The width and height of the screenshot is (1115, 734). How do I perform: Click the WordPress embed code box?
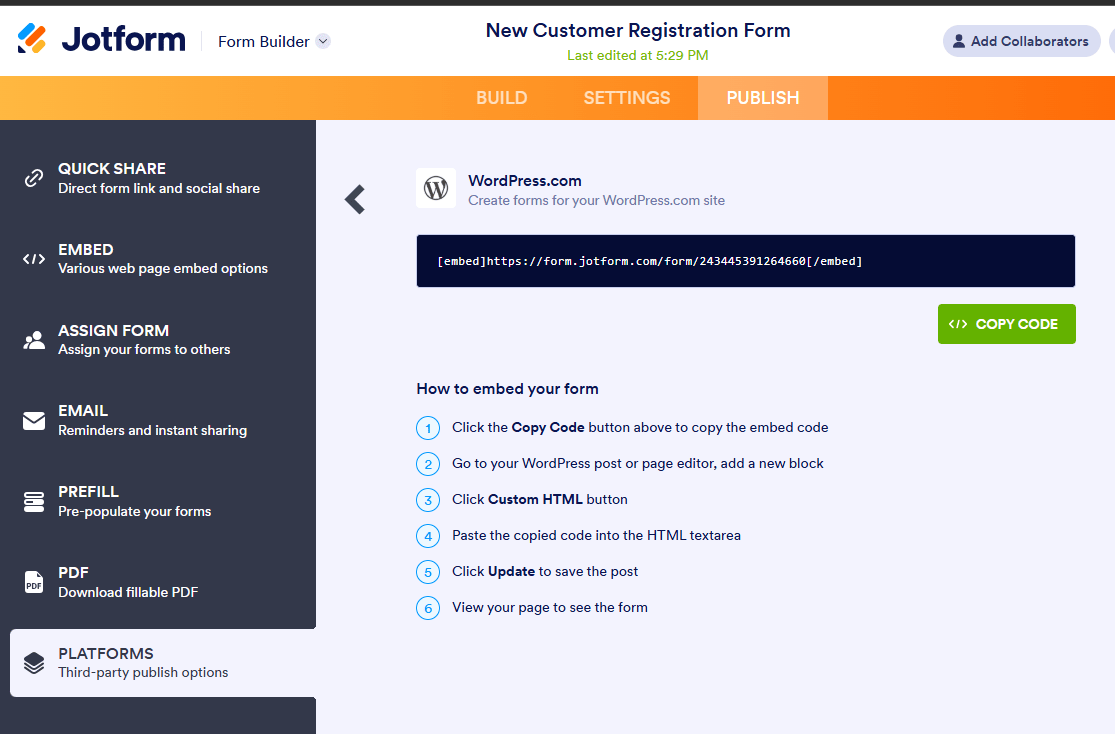coord(745,261)
